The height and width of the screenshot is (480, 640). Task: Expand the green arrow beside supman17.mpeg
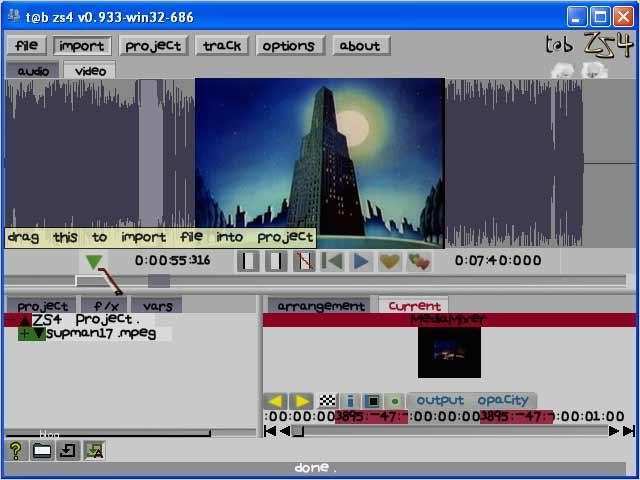point(39,334)
